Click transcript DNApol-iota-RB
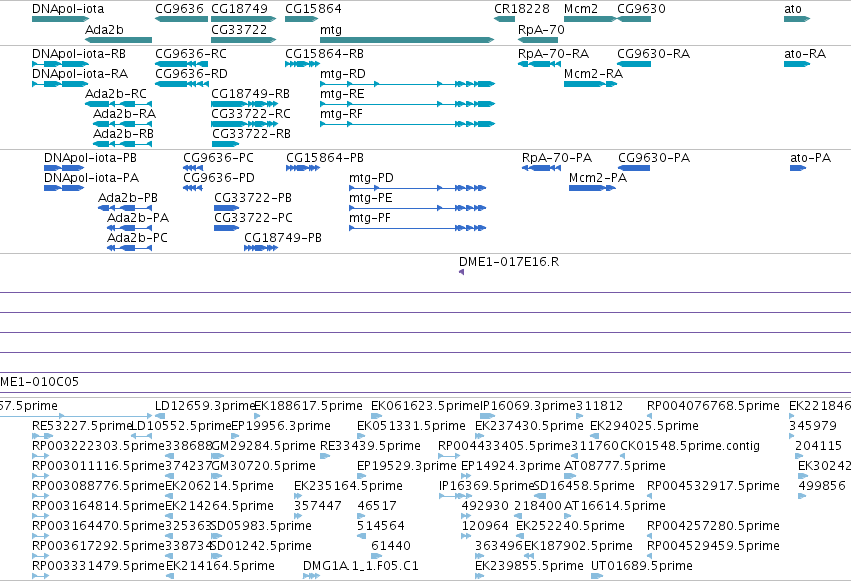Viewport: 851px width, 581px height. tap(60, 64)
